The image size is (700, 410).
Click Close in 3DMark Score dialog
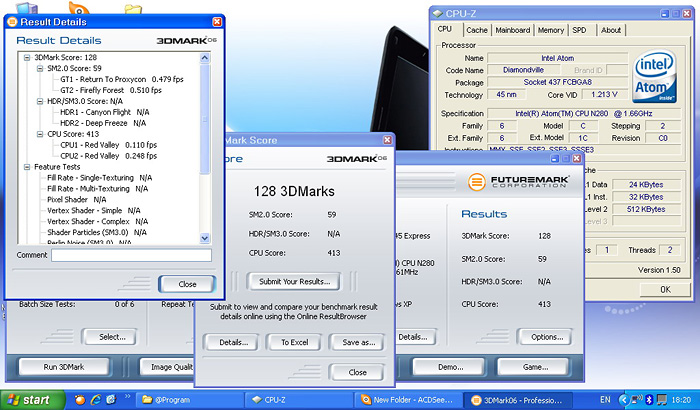point(357,372)
